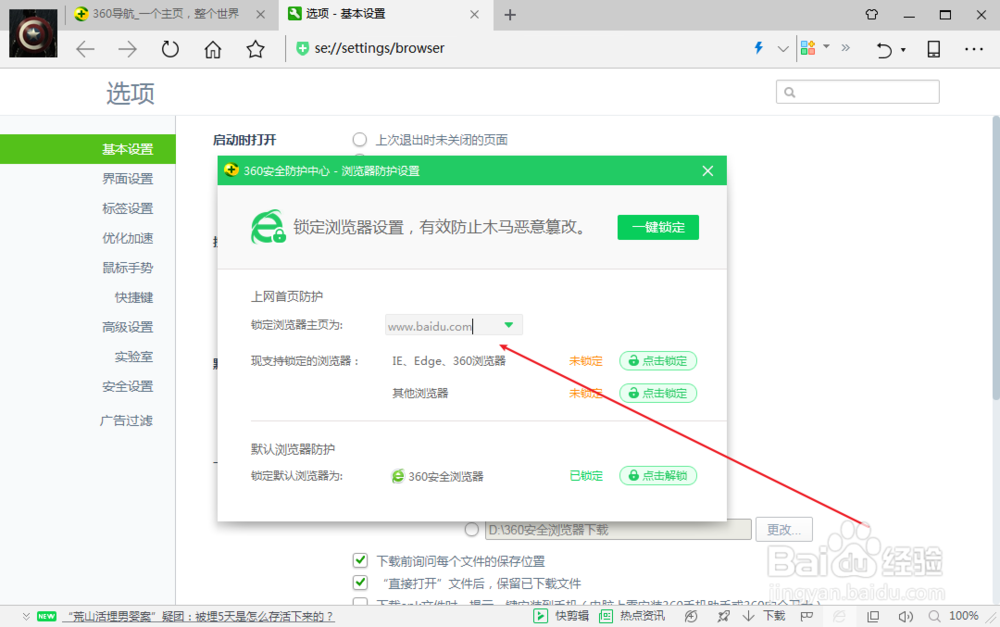Toggle “直接打开”文件后保留已下载文件 checkbox

pyautogui.click(x=360, y=583)
